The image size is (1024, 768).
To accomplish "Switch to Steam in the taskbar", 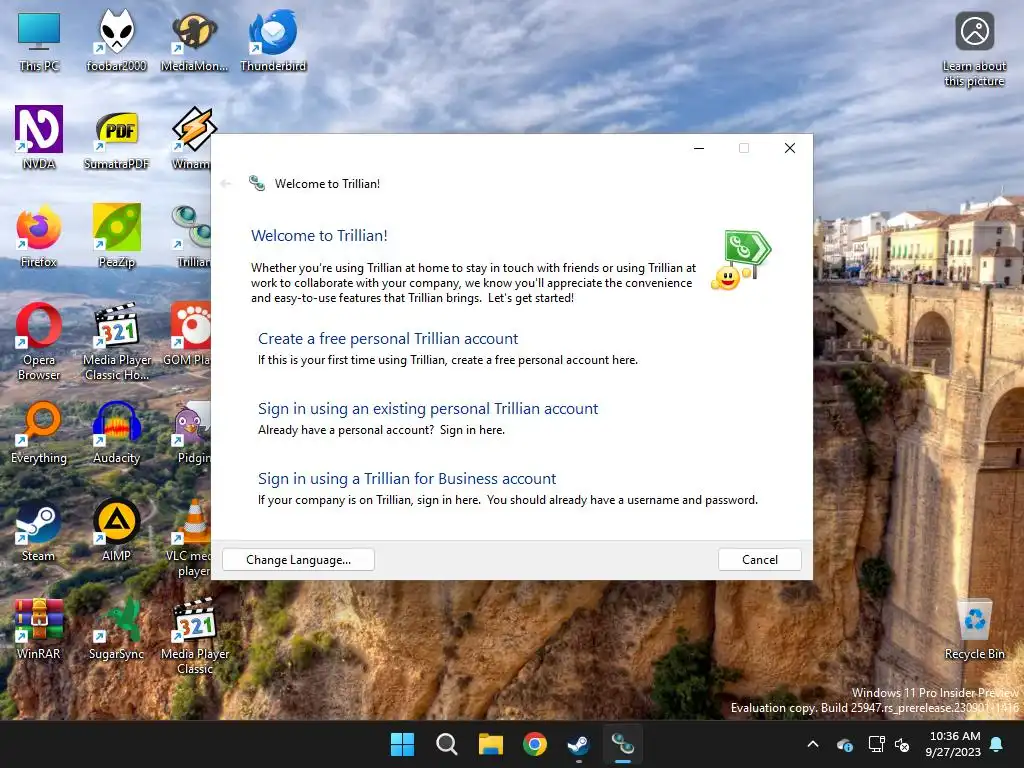I will 579,744.
